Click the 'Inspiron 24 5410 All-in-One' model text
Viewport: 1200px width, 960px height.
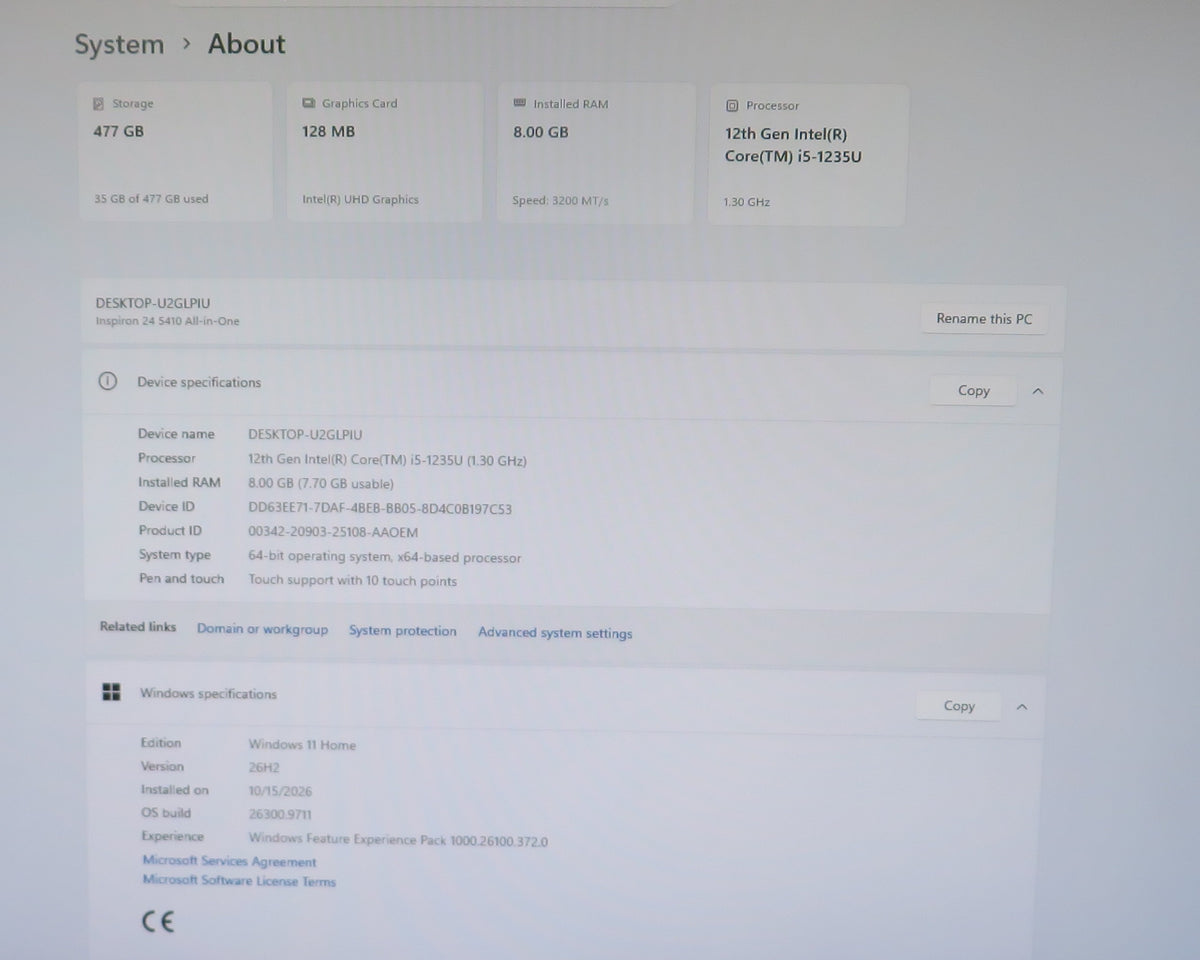167,321
